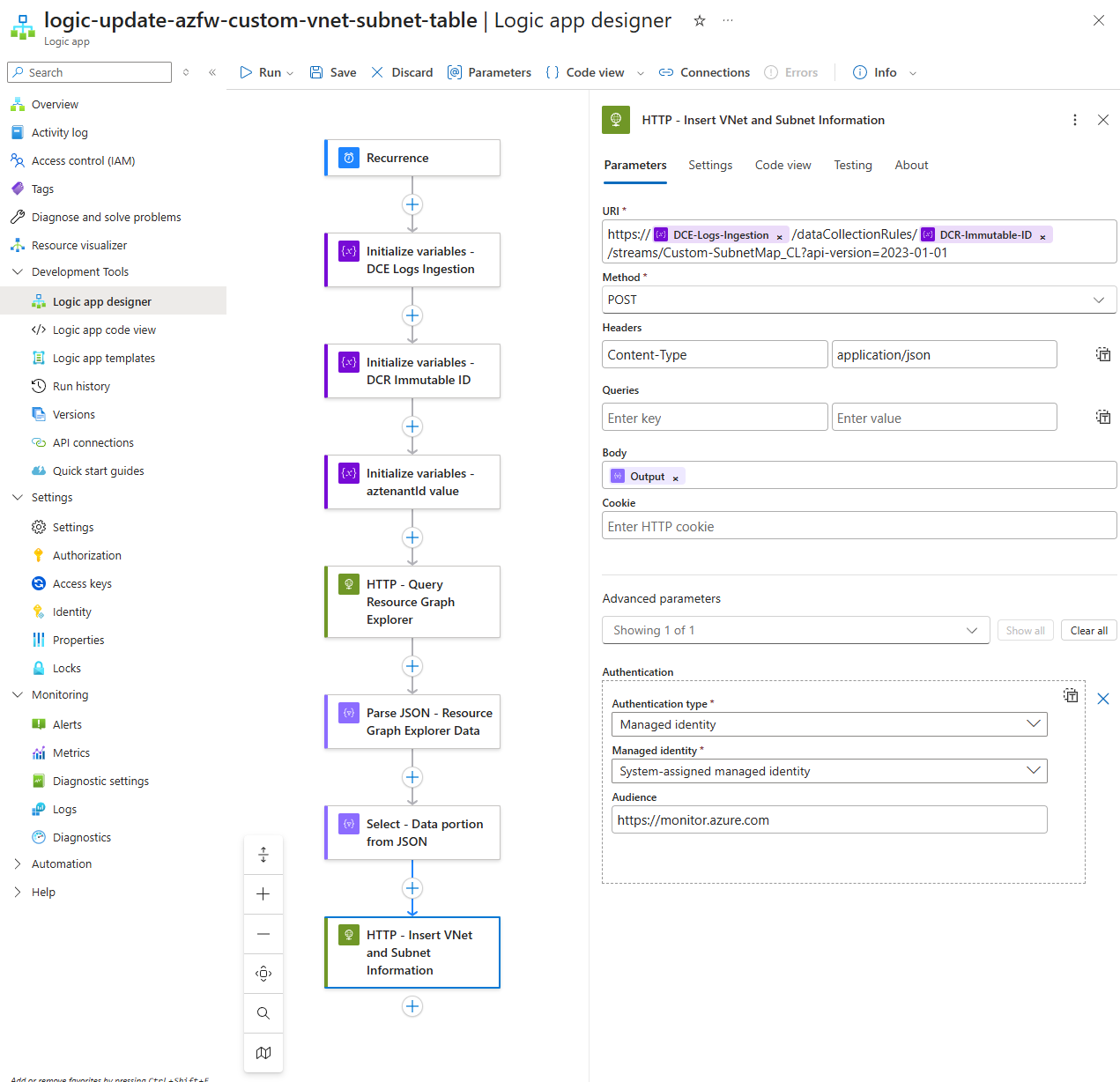Remove the DCE-Logs-Ingestion token from URI
This screenshot has width=1120, height=1082.
tap(779, 236)
